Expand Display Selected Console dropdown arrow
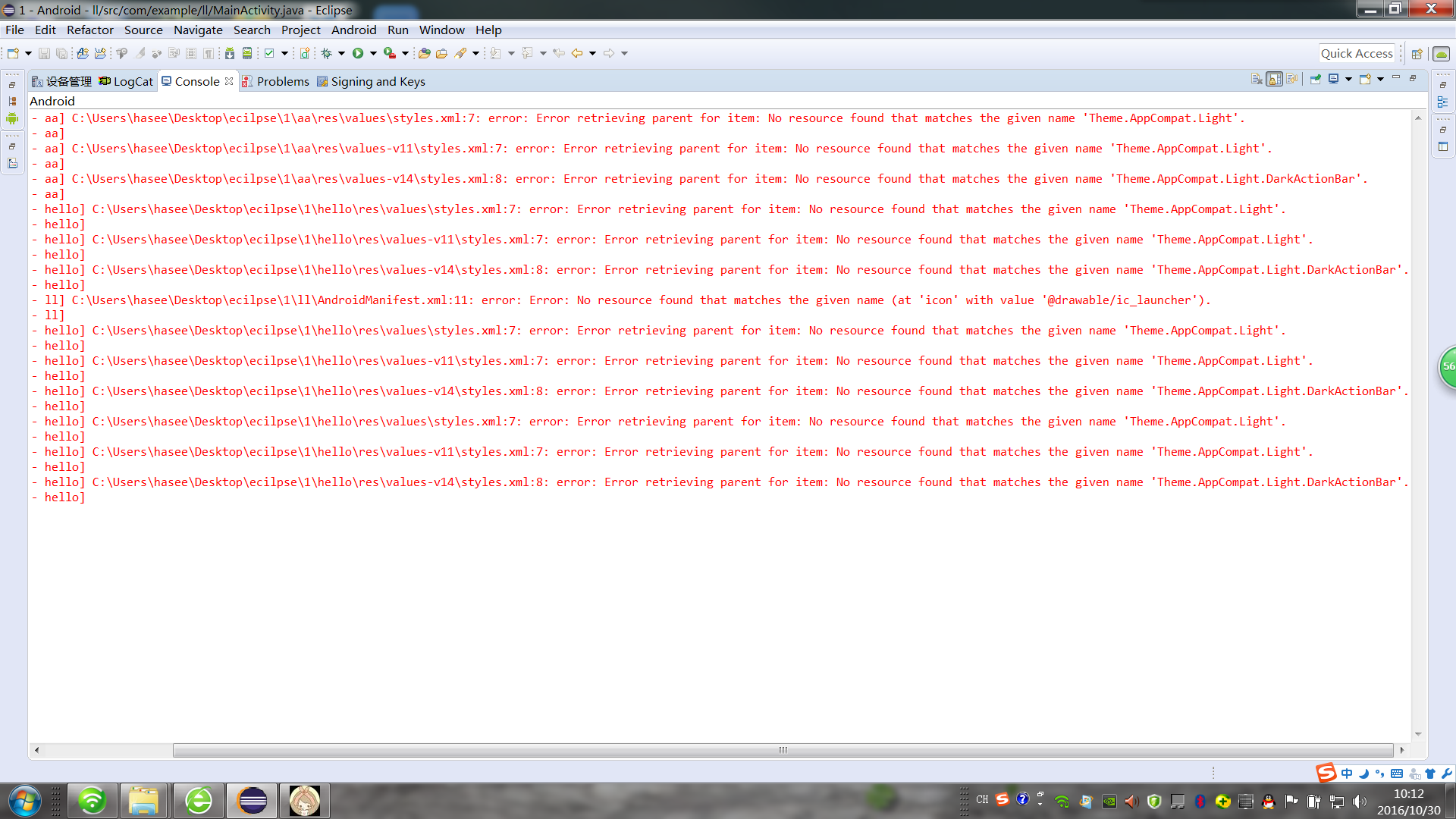Viewport: 1456px width, 819px height. (x=1348, y=79)
